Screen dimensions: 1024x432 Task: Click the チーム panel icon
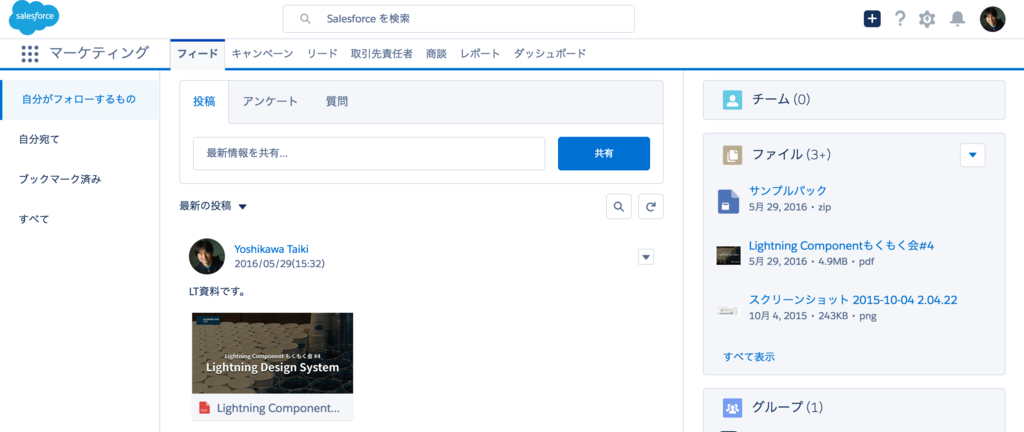pos(732,100)
